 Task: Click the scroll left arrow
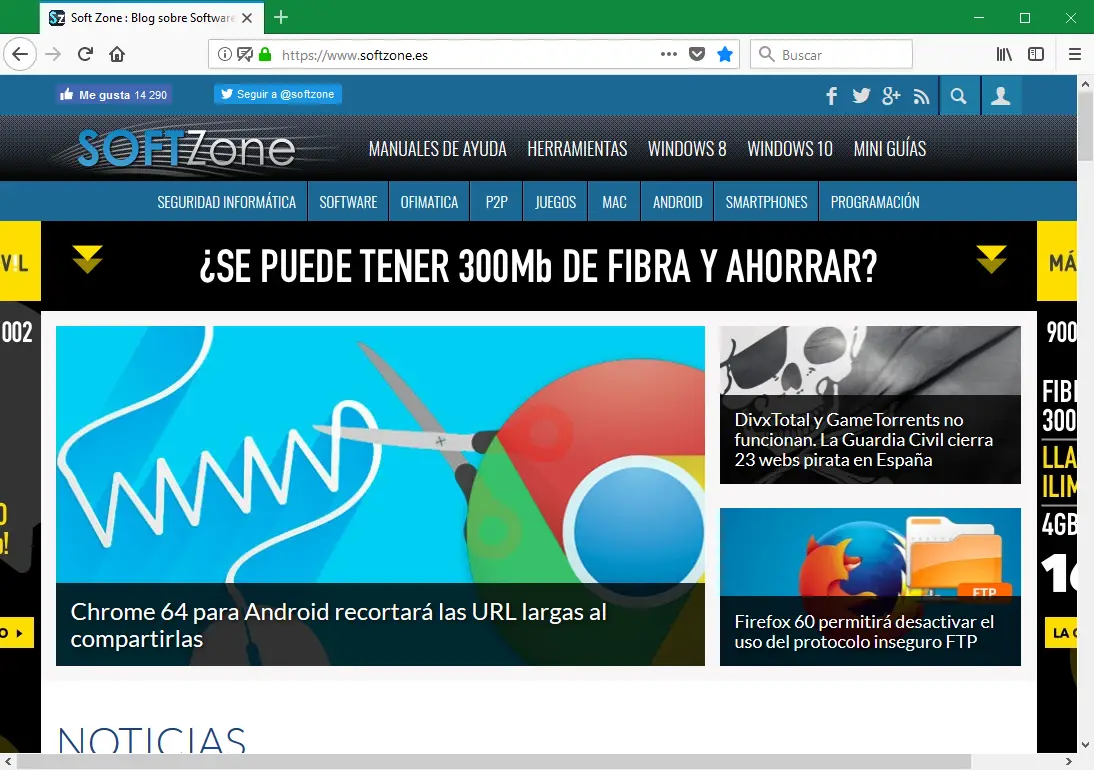coord(8,761)
